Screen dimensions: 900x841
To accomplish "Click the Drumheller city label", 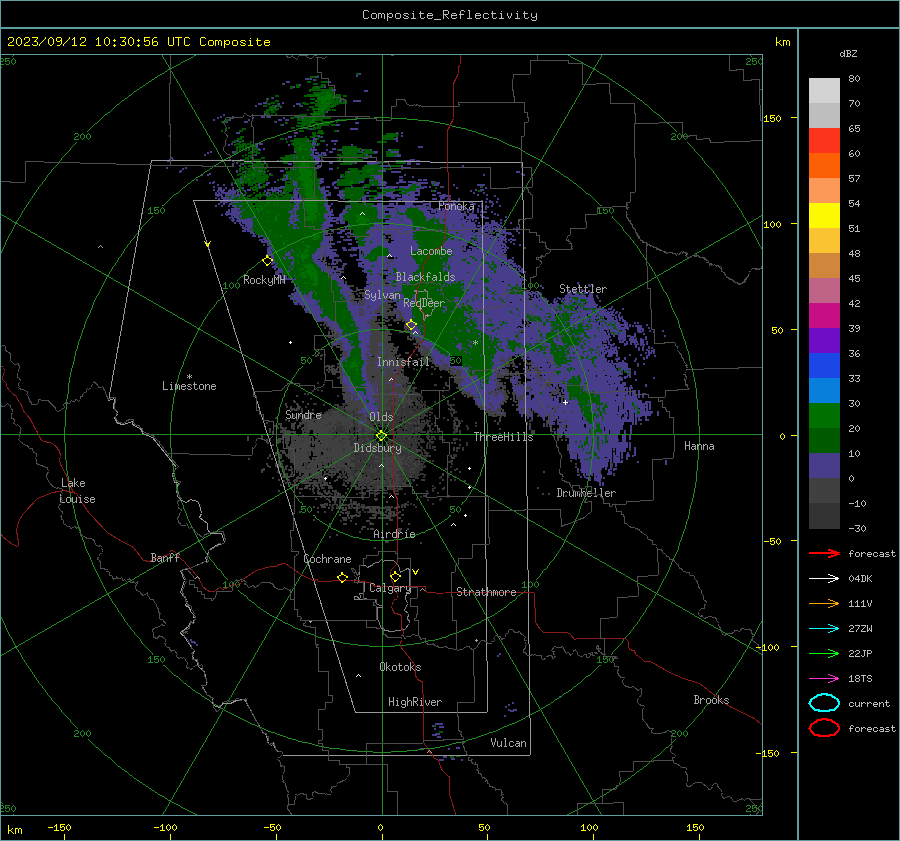I will pyautogui.click(x=586, y=493).
